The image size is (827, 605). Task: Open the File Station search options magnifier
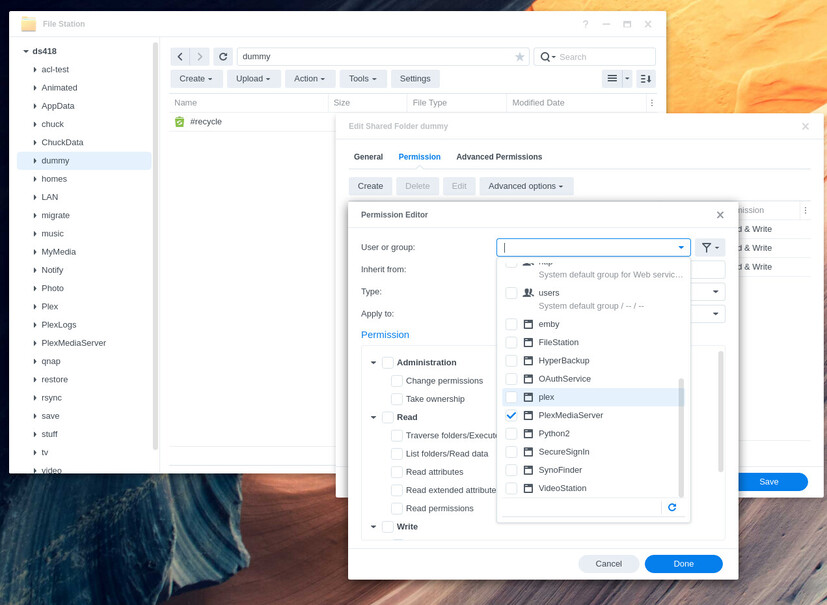click(547, 56)
